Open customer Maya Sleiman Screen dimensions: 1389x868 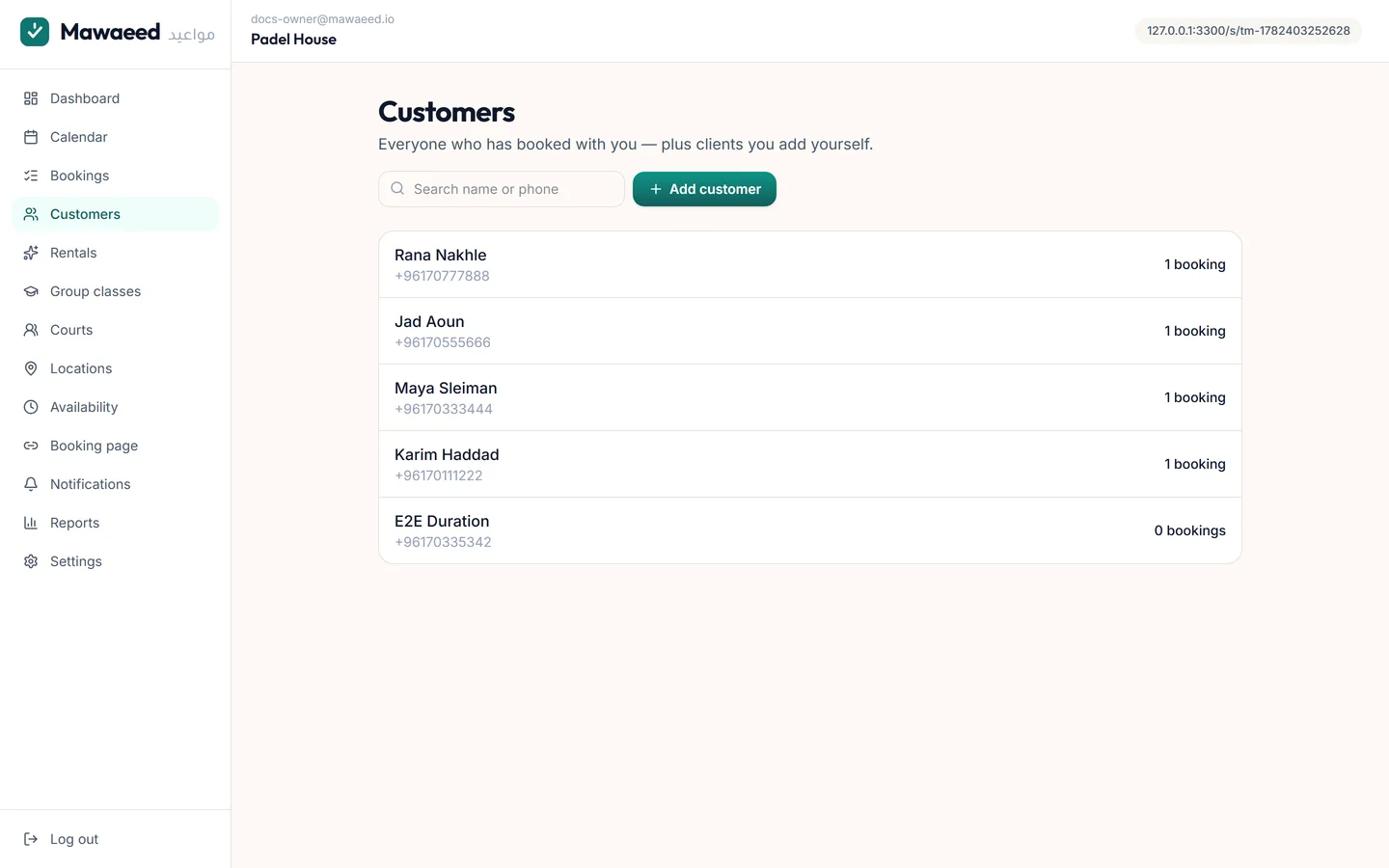click(810, 397)
